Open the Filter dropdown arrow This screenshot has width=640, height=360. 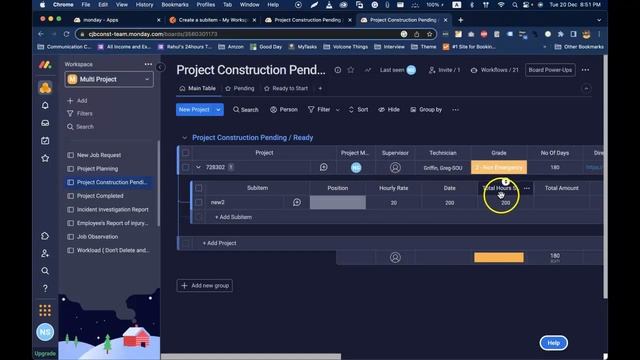click(x=338, y=110)
